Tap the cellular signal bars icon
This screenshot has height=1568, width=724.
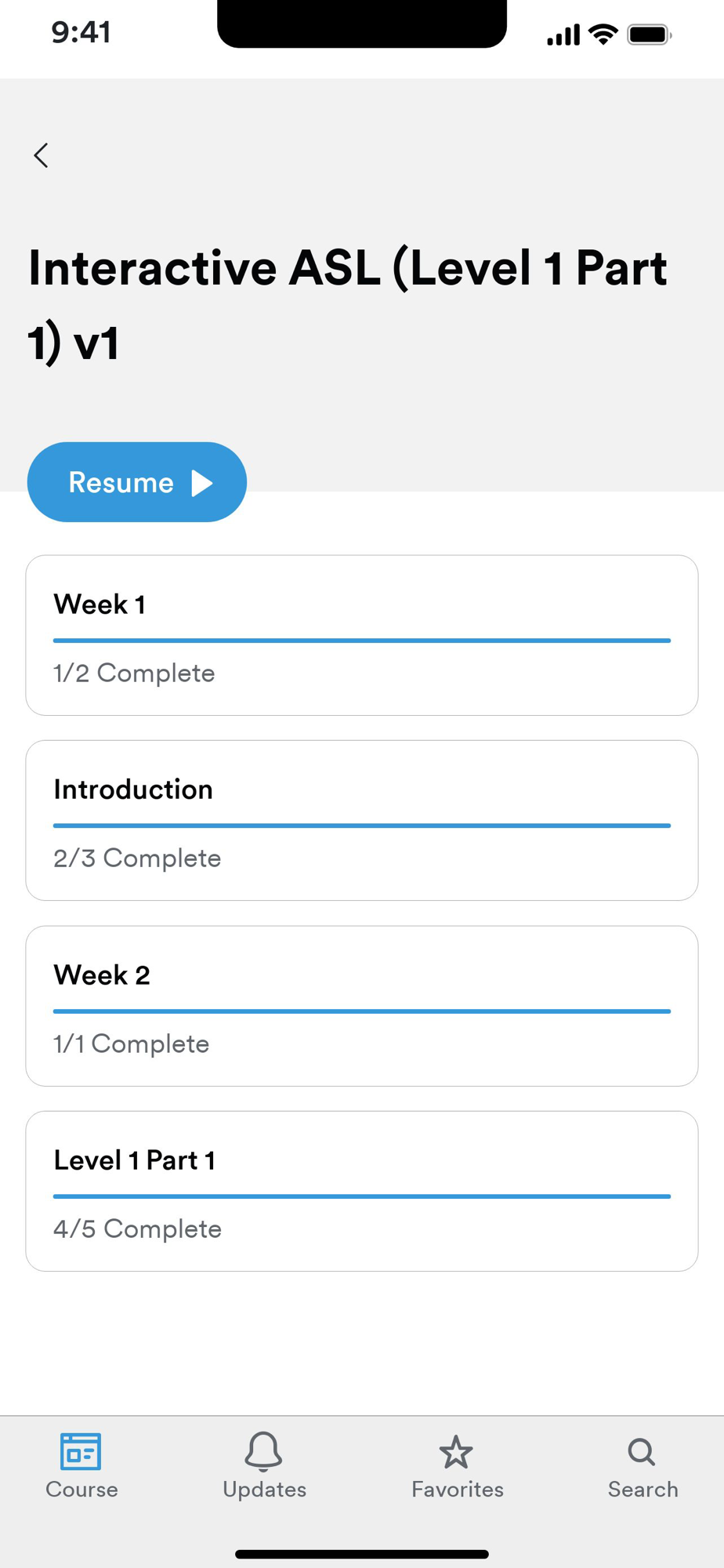coord(563,35)
